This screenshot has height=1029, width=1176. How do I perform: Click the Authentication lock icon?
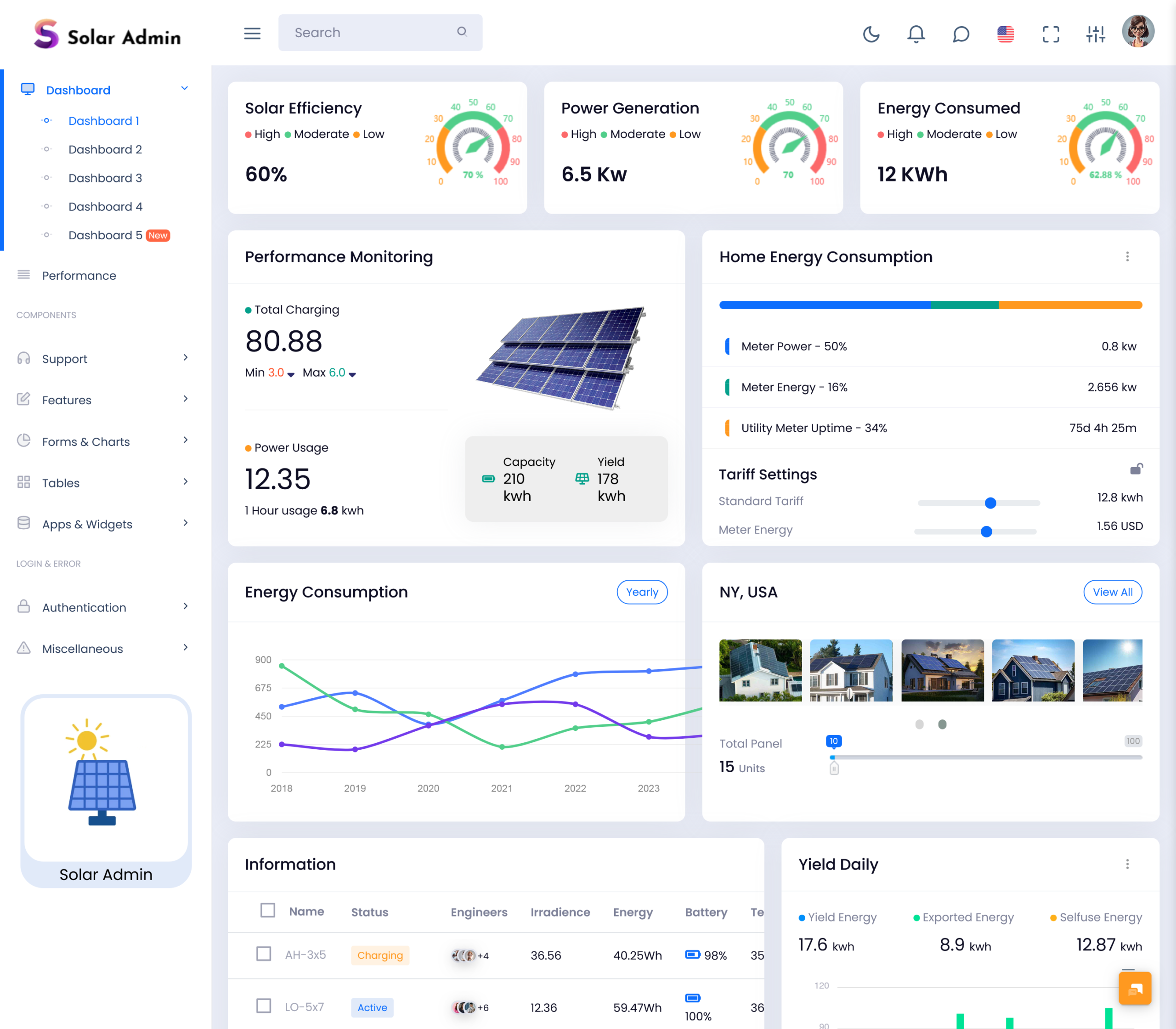[x=23, y=606]
